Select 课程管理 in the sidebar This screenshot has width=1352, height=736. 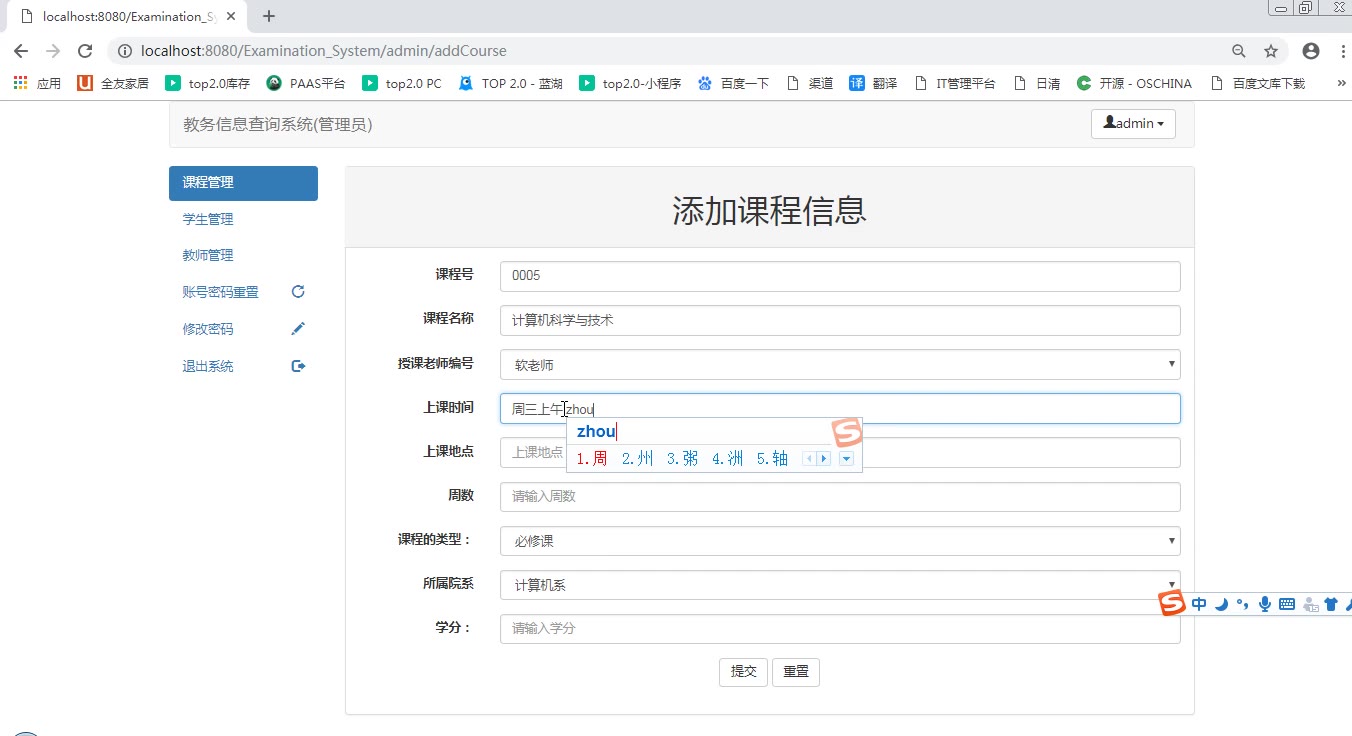243,183
